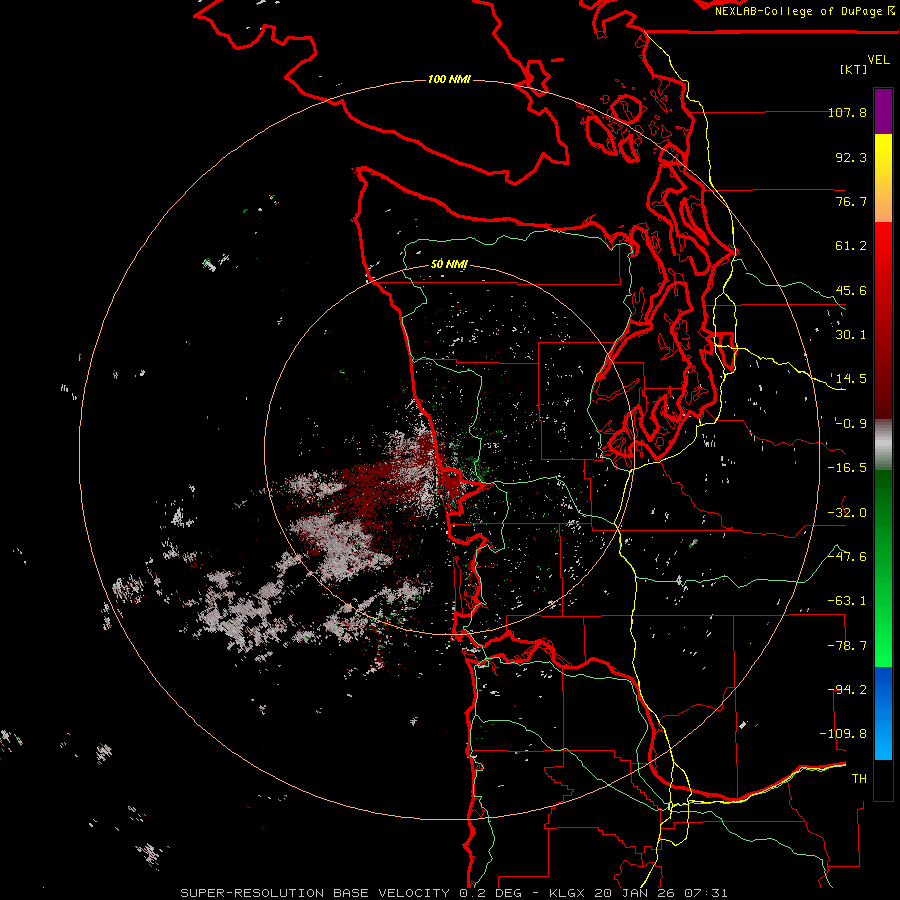Click the -78.7 velocity value
The width and height of the screenshot is (900, 900).
click(847, 646)
